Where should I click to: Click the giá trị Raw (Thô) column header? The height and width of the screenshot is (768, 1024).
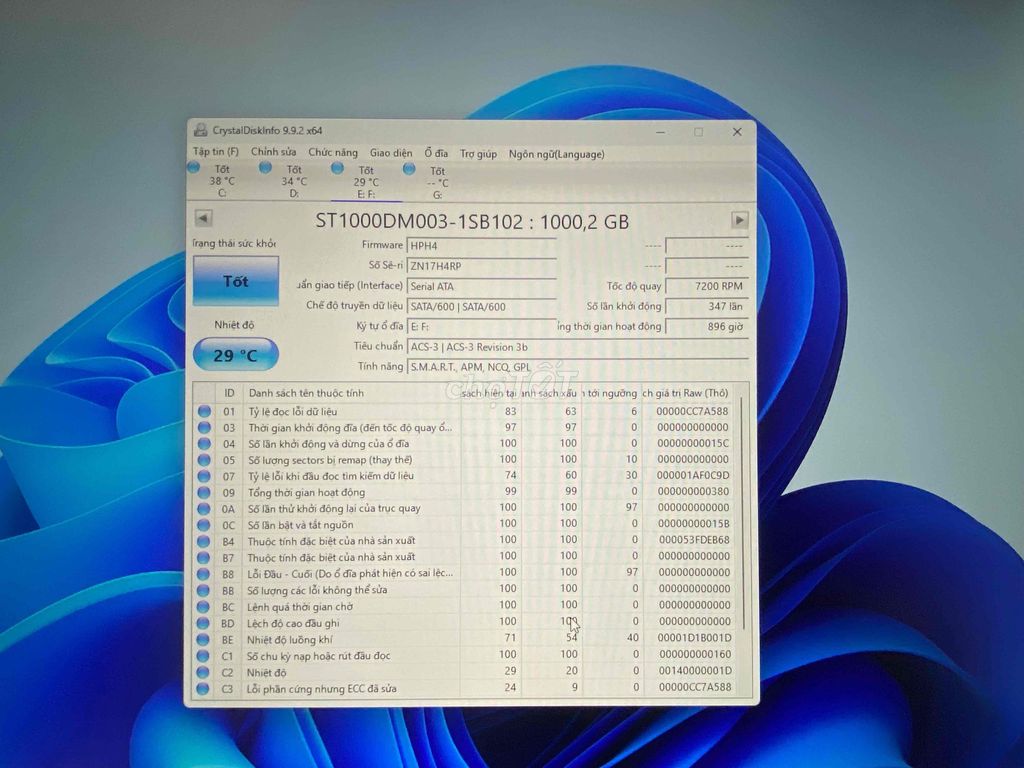coord(686,393)
